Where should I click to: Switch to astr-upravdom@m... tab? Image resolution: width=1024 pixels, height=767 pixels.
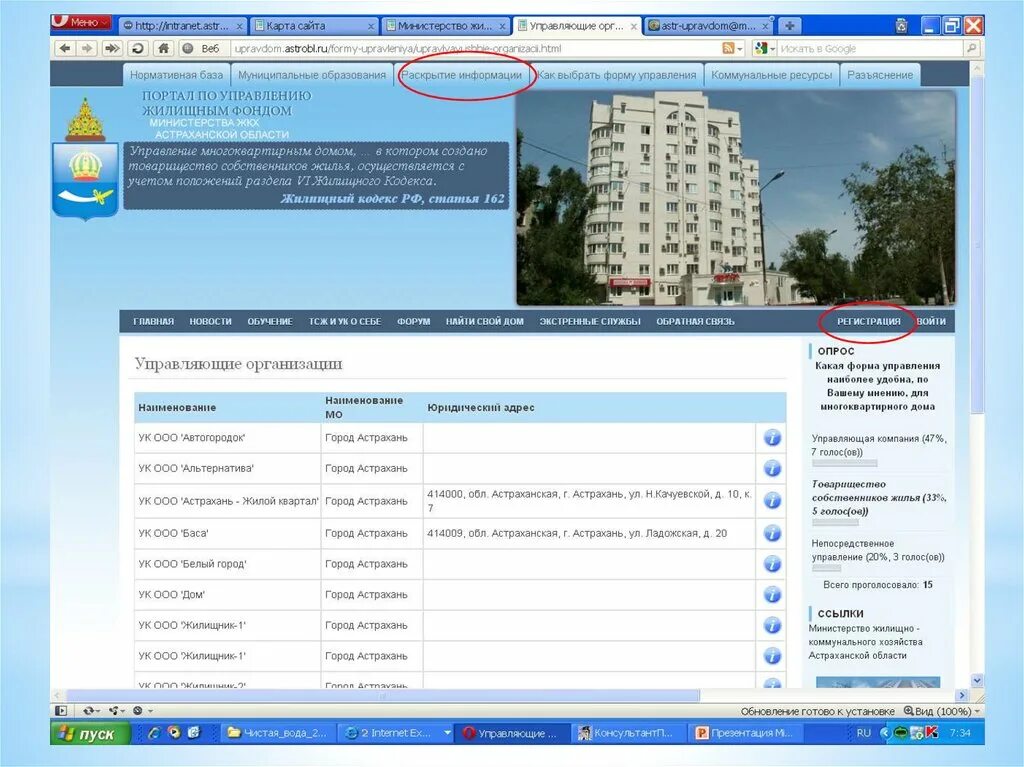coord(709,26)
